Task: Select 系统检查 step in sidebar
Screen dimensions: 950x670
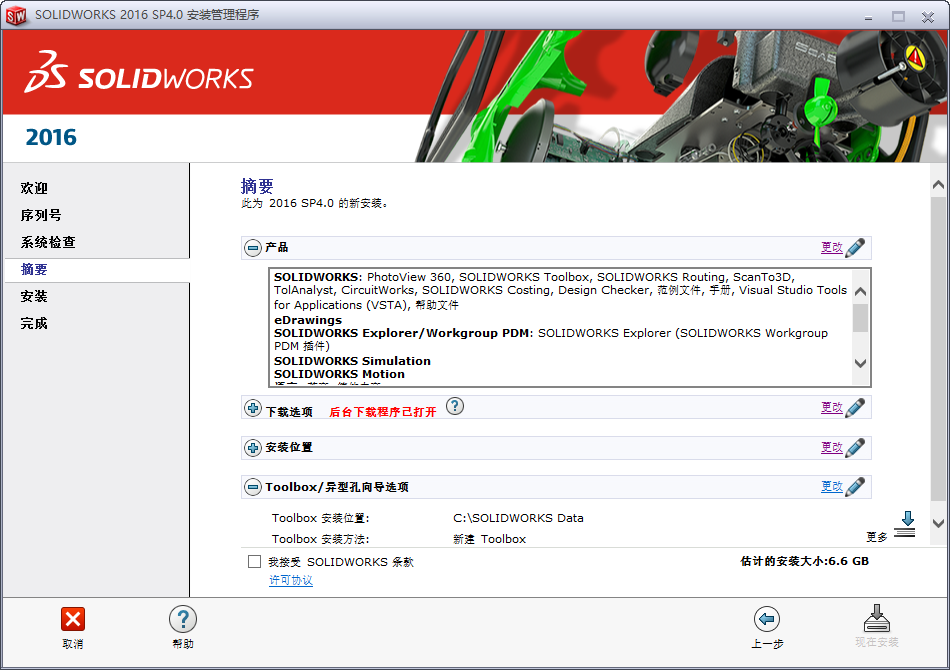Action: (48, 242)
